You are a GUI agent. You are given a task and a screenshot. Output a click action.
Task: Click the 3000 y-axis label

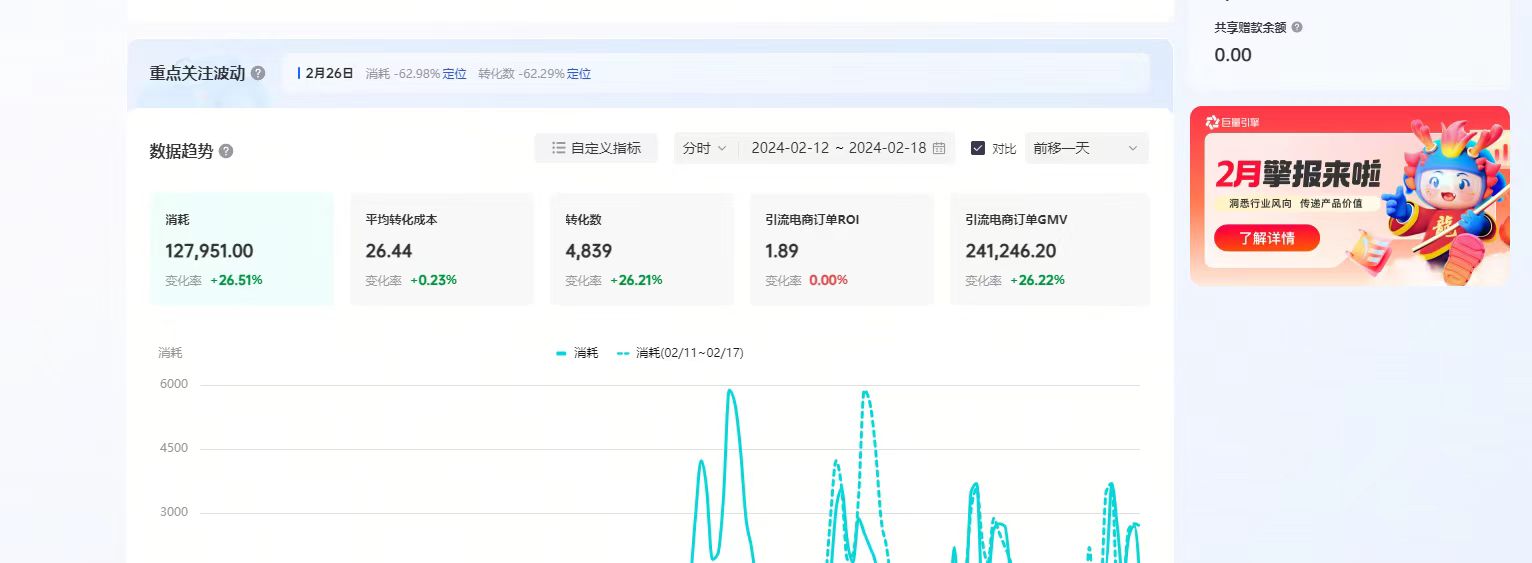[x=173, y=512]
